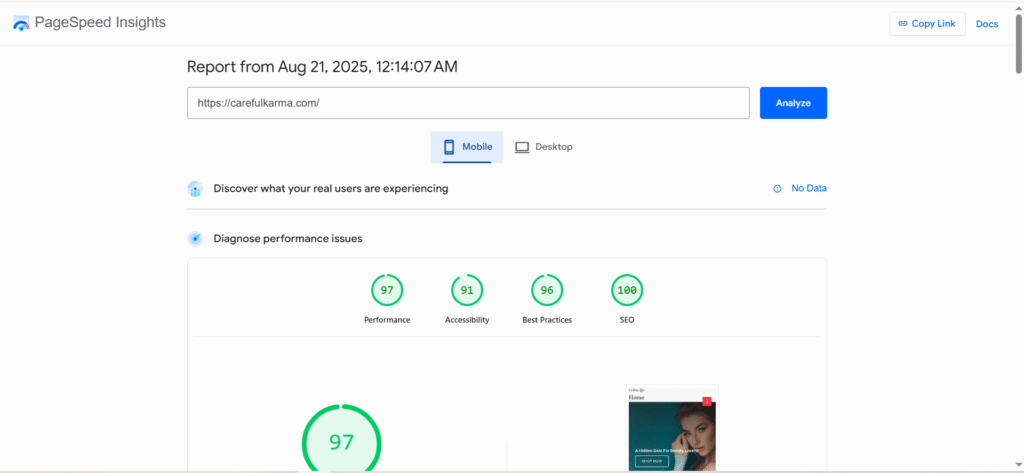Click the info icon beside No Data
1024x473 pixels.
(777, 189)
